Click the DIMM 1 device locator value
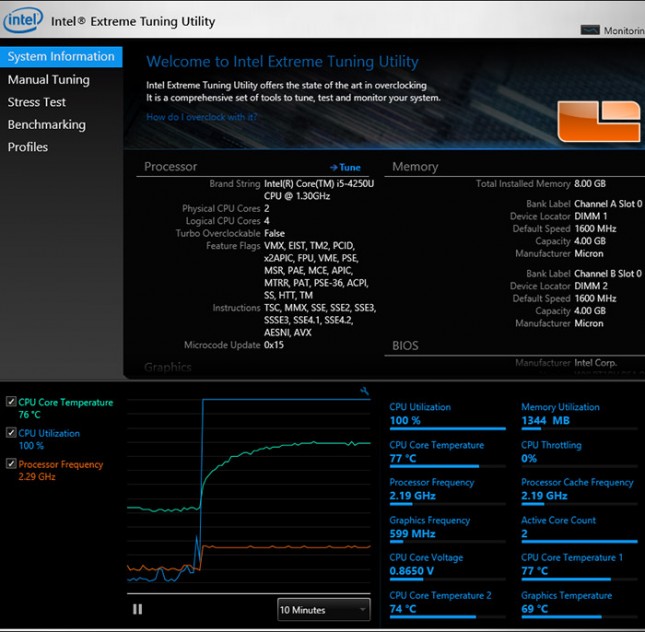645x632 pixels. coord(591,216)
